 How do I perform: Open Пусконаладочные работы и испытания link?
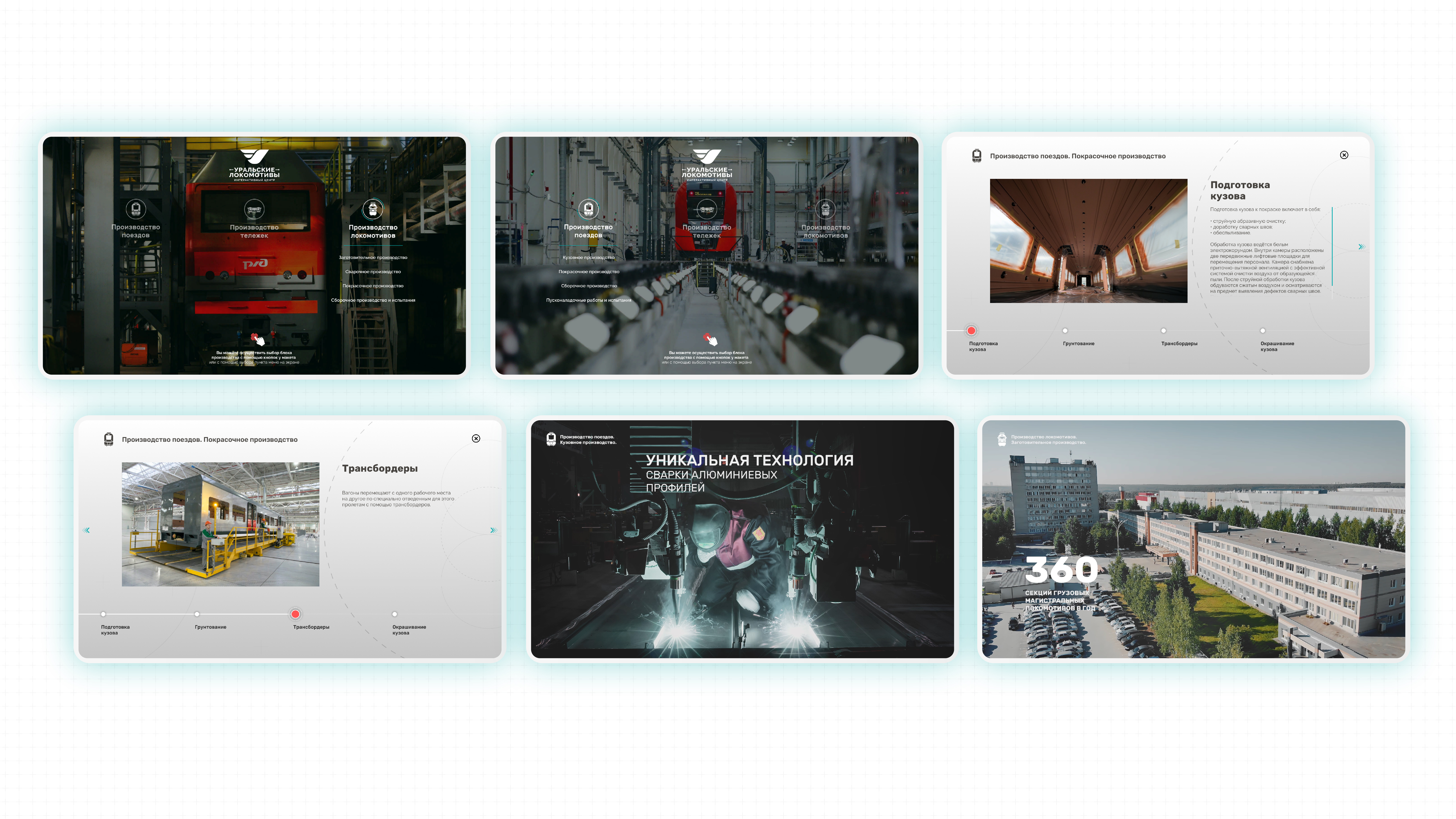[588, 300]
